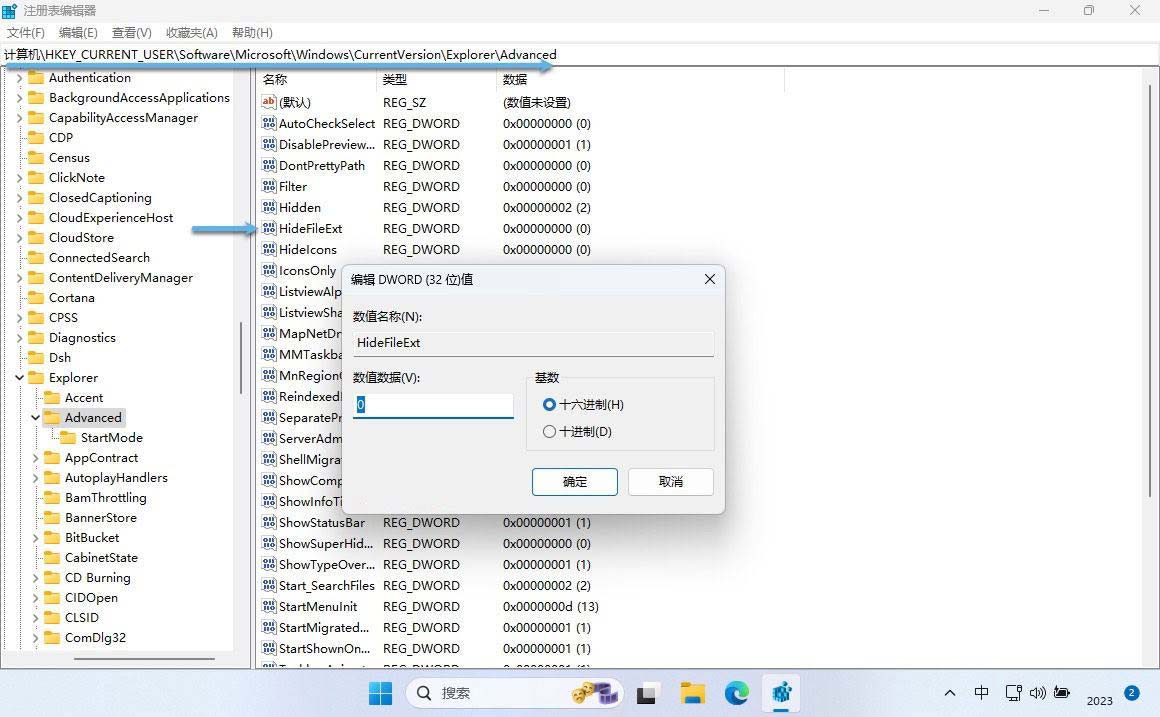Click the ShowStatusBar value icon
This screenshot has width=1160, height=717.
pyautogui.click(x=267, y=522)
